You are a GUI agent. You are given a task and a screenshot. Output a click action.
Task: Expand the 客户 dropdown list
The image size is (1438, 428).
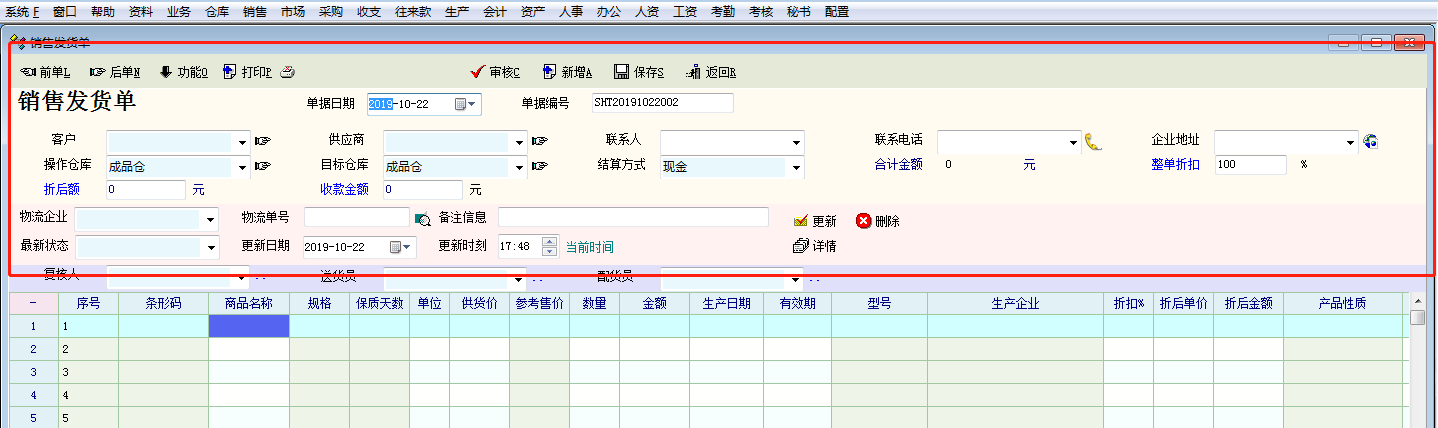pyautogui.click(x=242, y=142)
